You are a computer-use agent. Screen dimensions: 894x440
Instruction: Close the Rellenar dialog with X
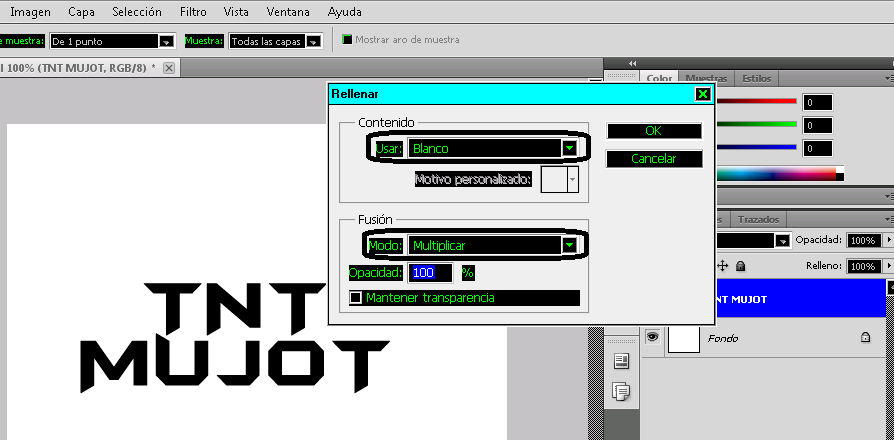(702, 94)
